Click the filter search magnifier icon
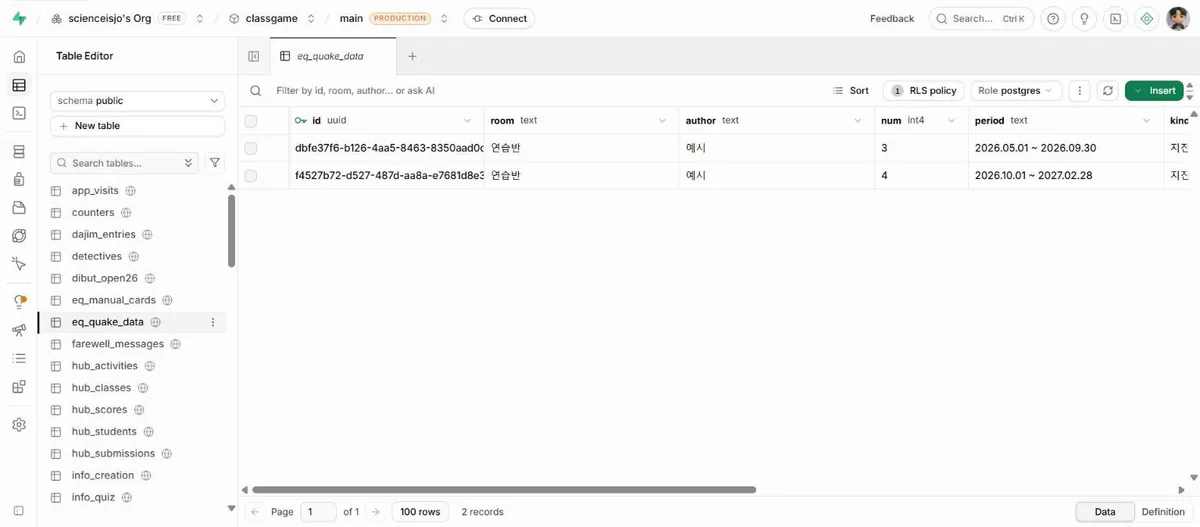Screen dimensions: 1200x527 [x=256, y=90]
